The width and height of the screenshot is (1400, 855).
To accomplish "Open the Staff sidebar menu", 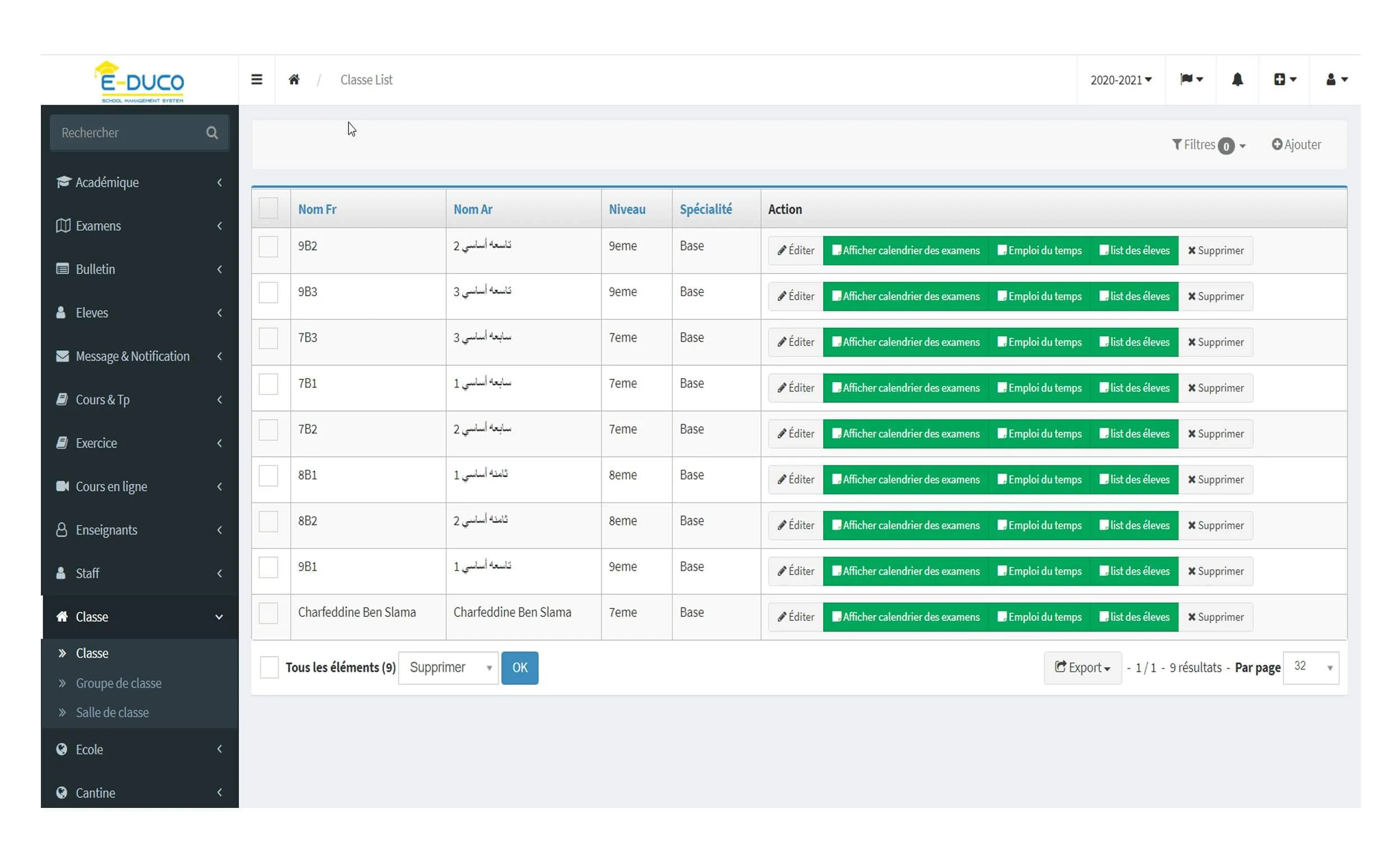I will tap(140, 573).
